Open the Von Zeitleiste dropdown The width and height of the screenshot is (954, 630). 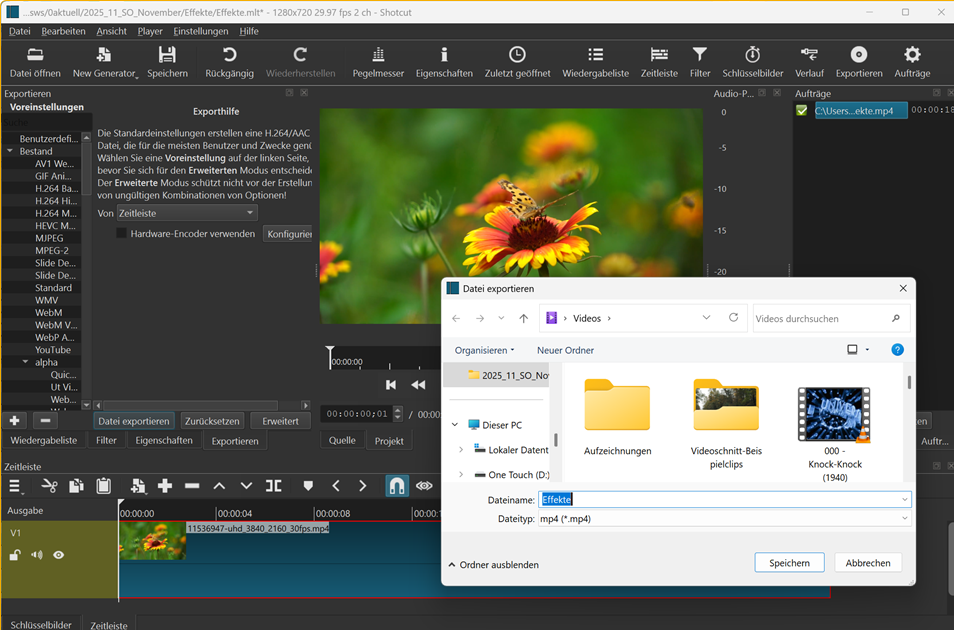pyautogui.click(x=186, y=213)
